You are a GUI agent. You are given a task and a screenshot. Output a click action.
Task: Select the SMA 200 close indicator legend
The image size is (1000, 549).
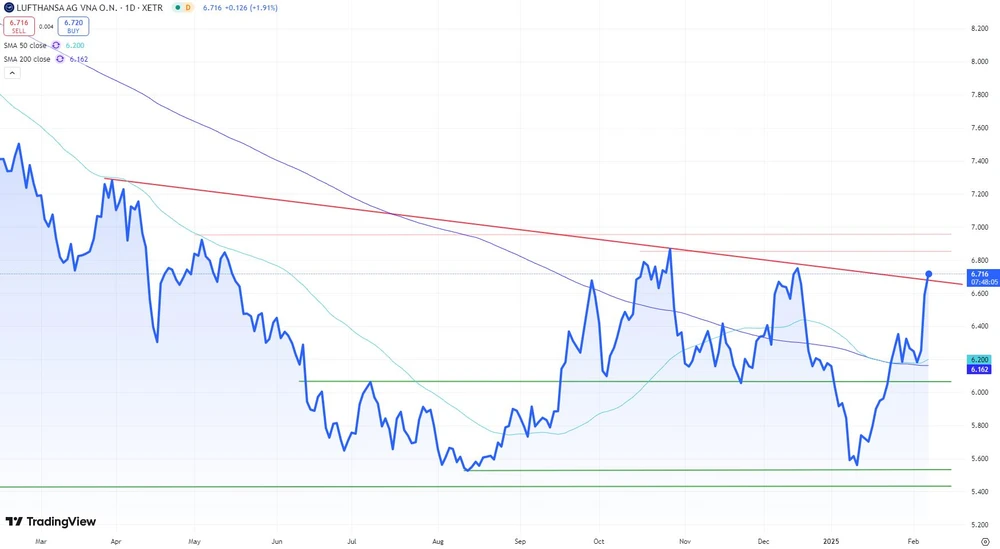(27, 59)
